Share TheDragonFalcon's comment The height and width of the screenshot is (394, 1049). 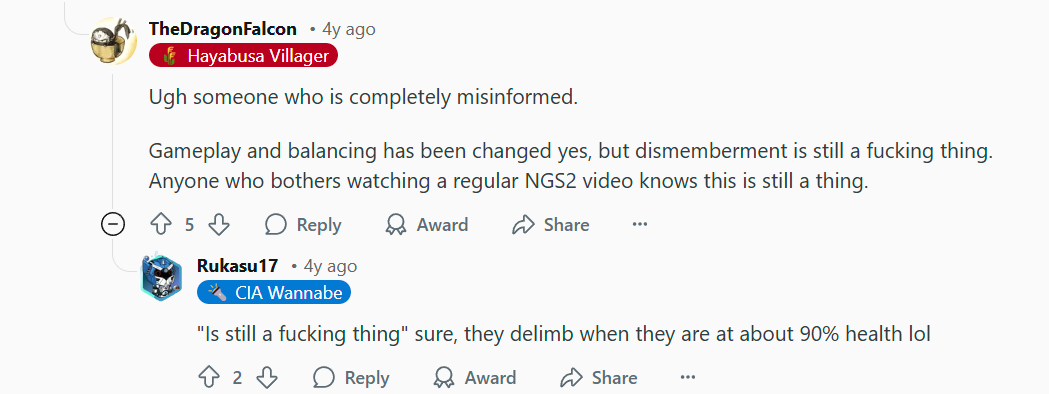point(551,225)
